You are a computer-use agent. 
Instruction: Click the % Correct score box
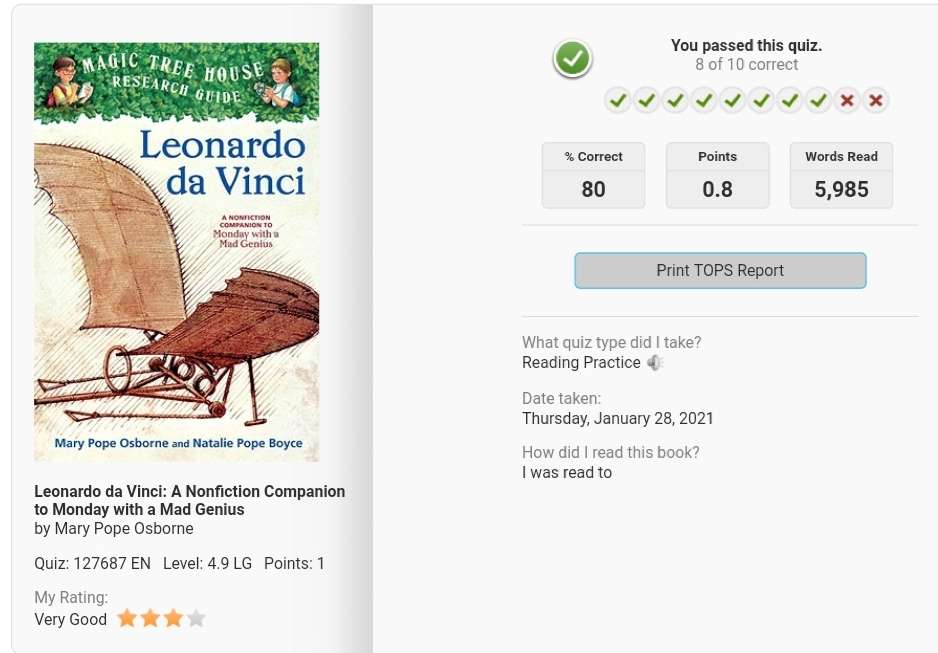coord(593,175)
